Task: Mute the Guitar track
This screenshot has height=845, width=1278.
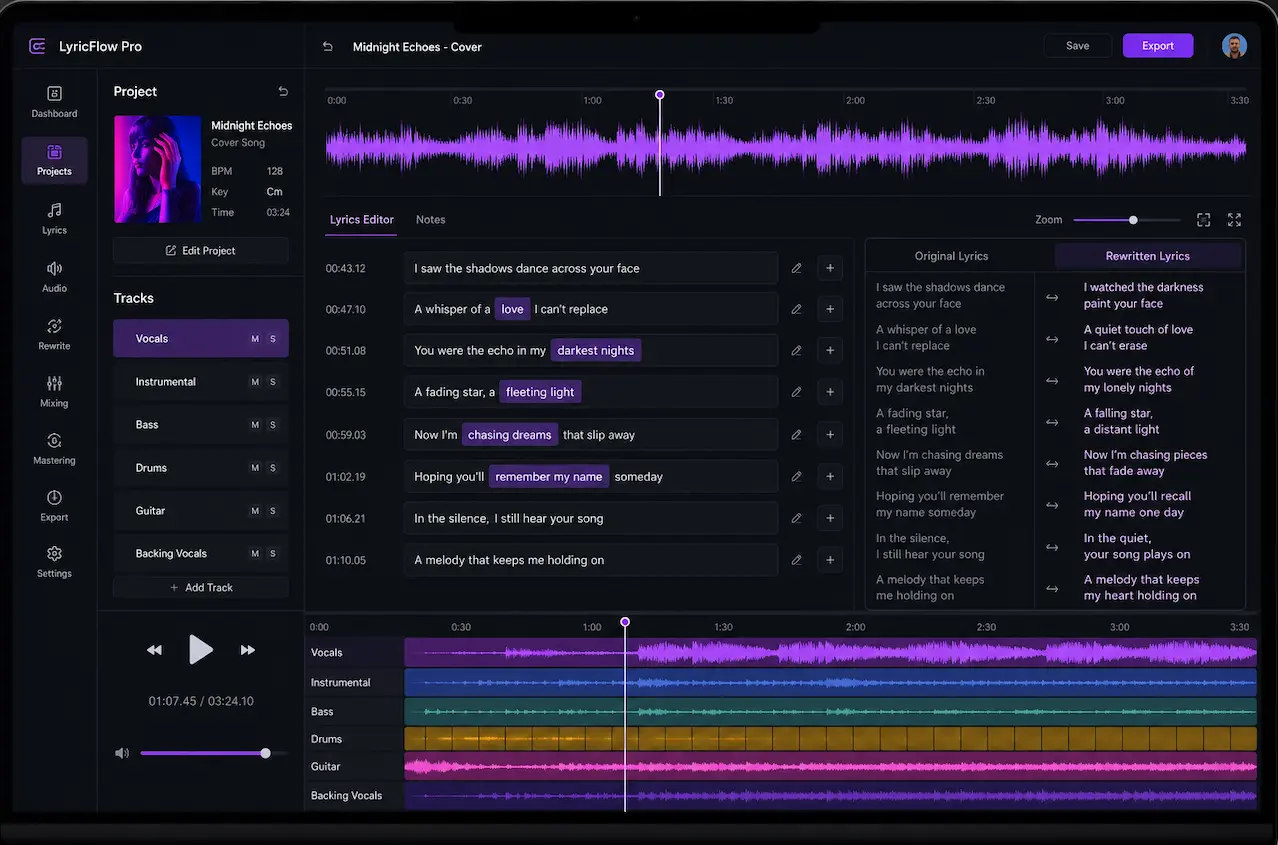Action: click(x=255, y=511)
